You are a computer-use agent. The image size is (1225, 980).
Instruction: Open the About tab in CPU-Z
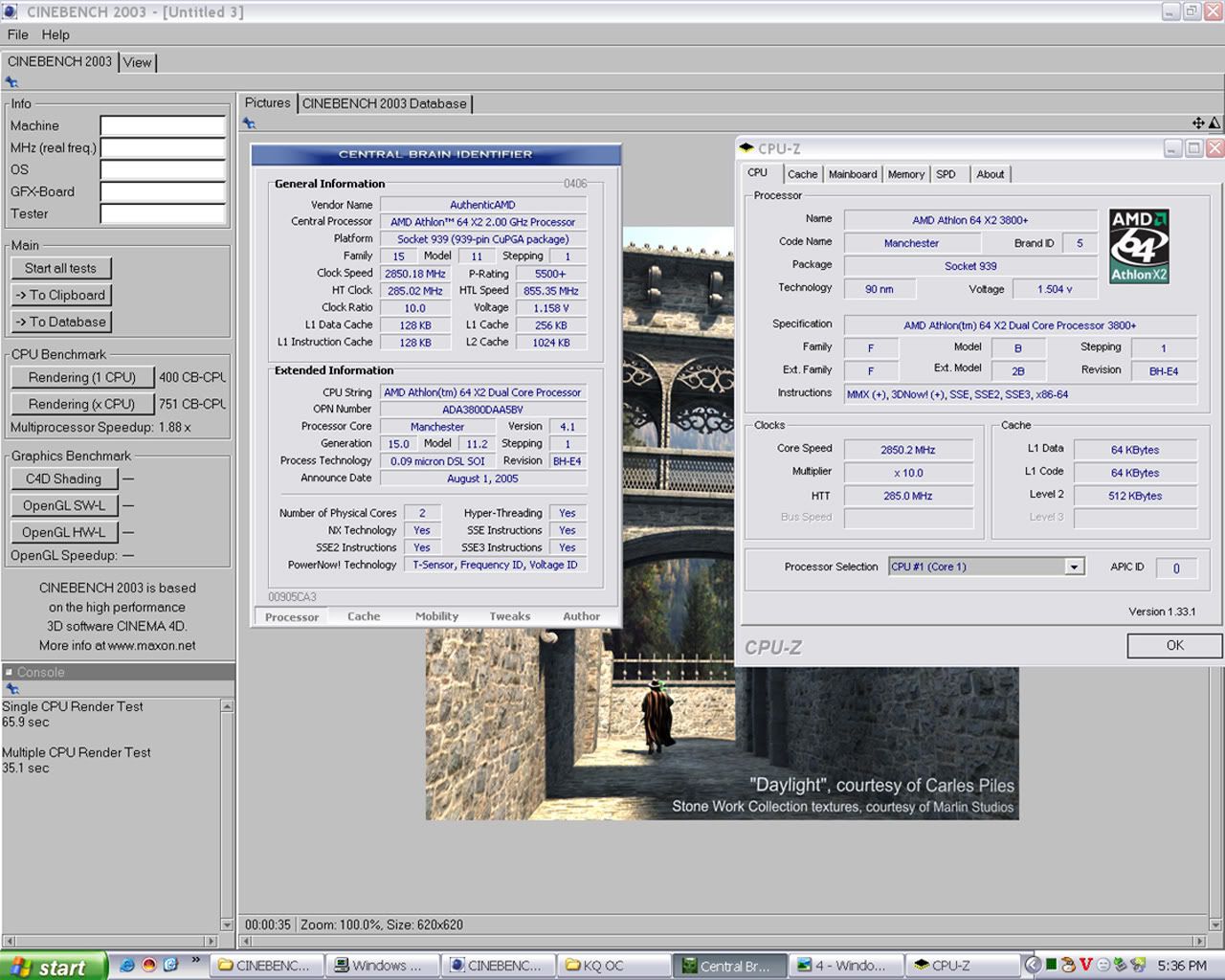coord(991,174)
